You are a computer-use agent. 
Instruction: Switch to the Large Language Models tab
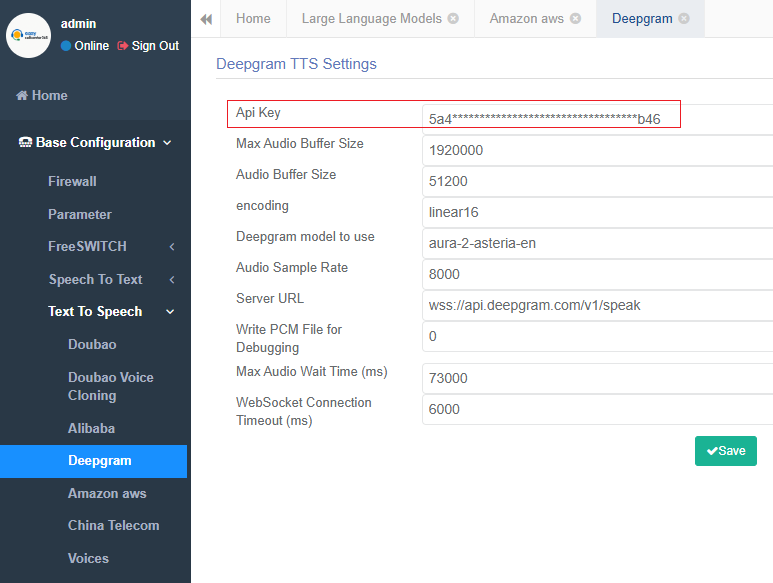coord(372,19)
